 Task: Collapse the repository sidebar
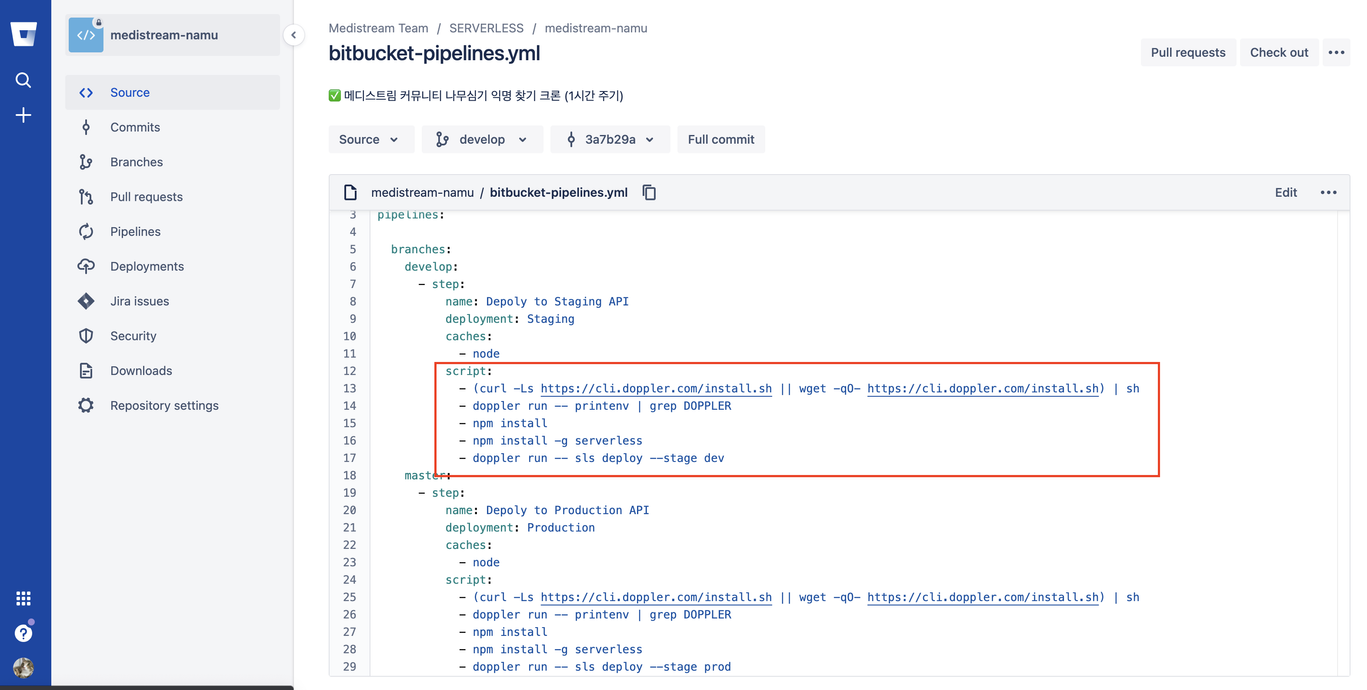point(293,35)
